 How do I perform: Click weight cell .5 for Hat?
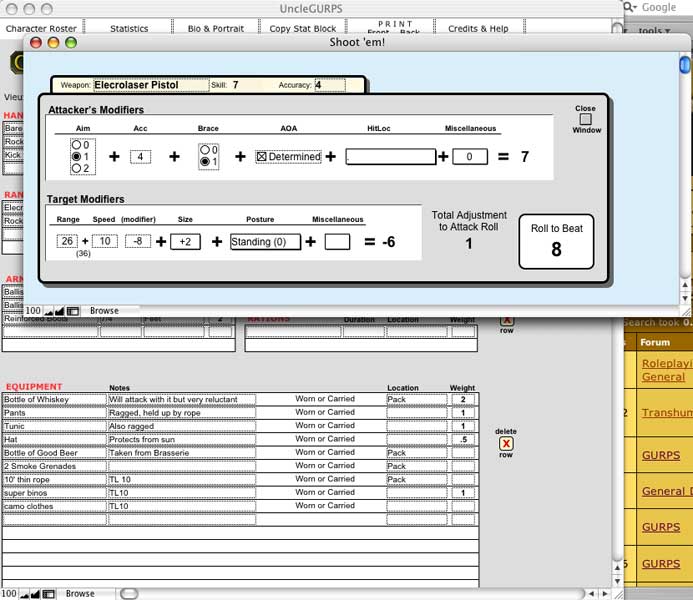pyautogui.click(x=463, y=440)
